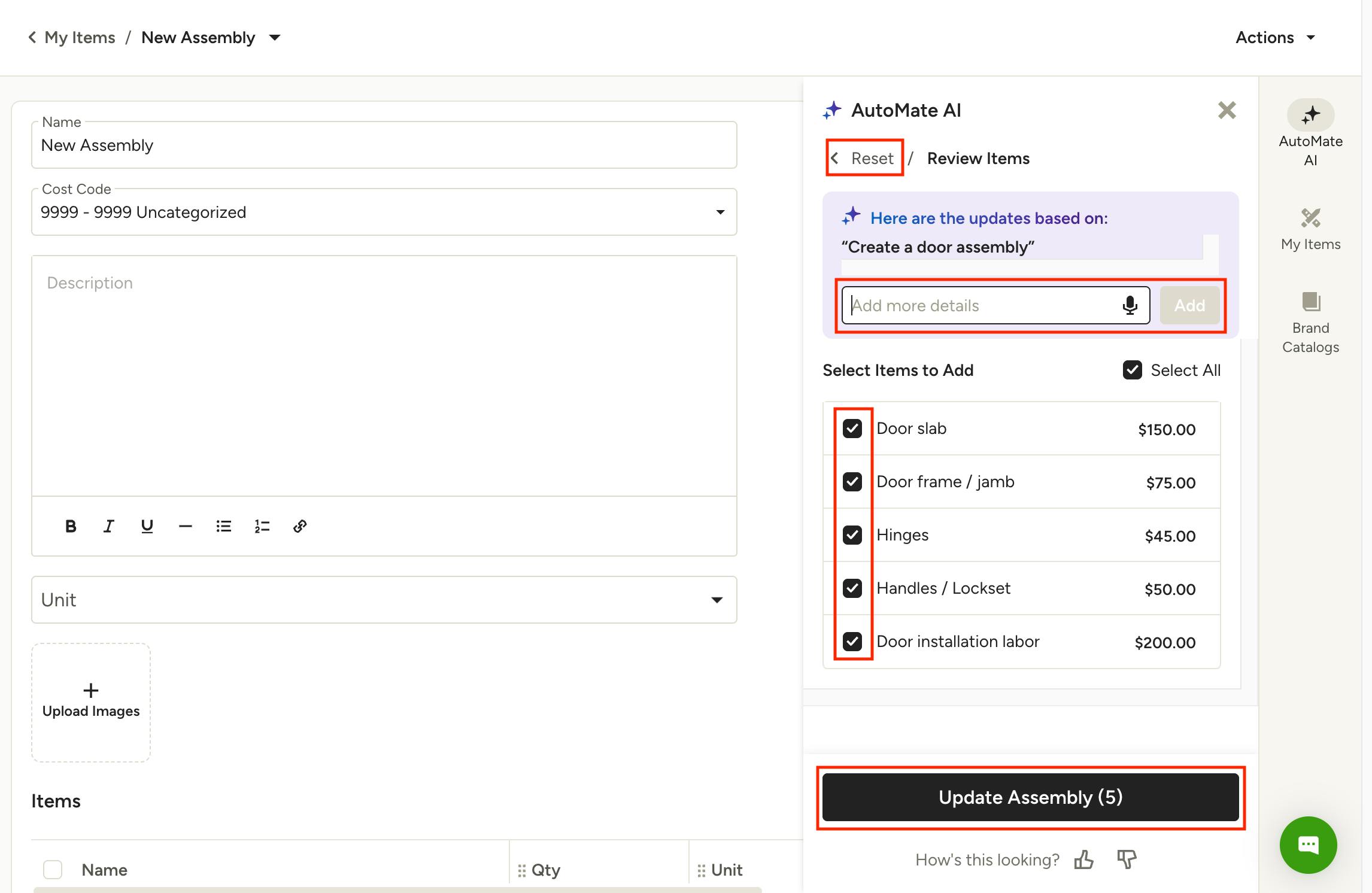Uncheck the Door slab item
Viewport: 1372px width, 893px height.
tap(852, 429)
